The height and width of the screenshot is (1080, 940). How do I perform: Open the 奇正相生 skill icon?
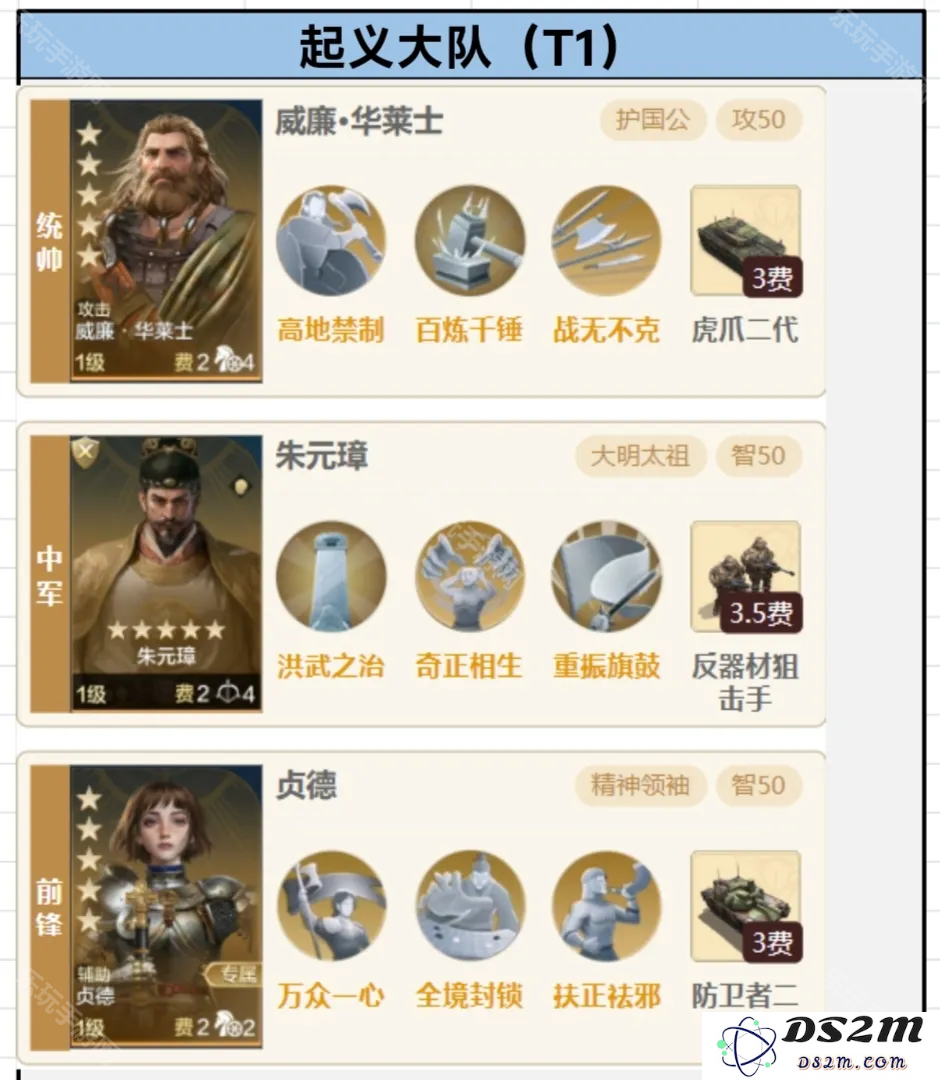coord(470,577)
